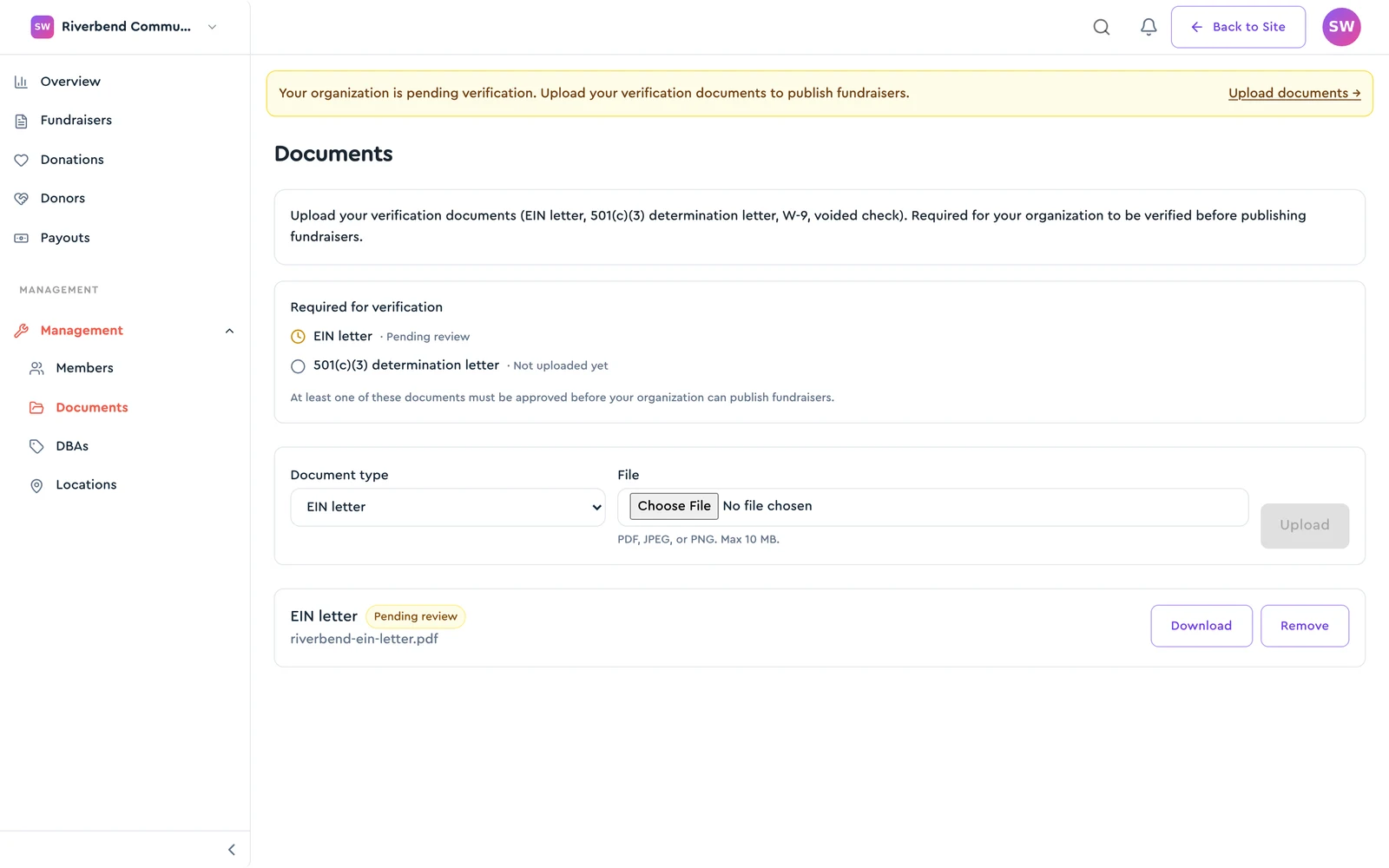The height and width of the screenshot is (868, 1389).
Task: Click the Payouts cash icon
Action: tap(21, 238)
